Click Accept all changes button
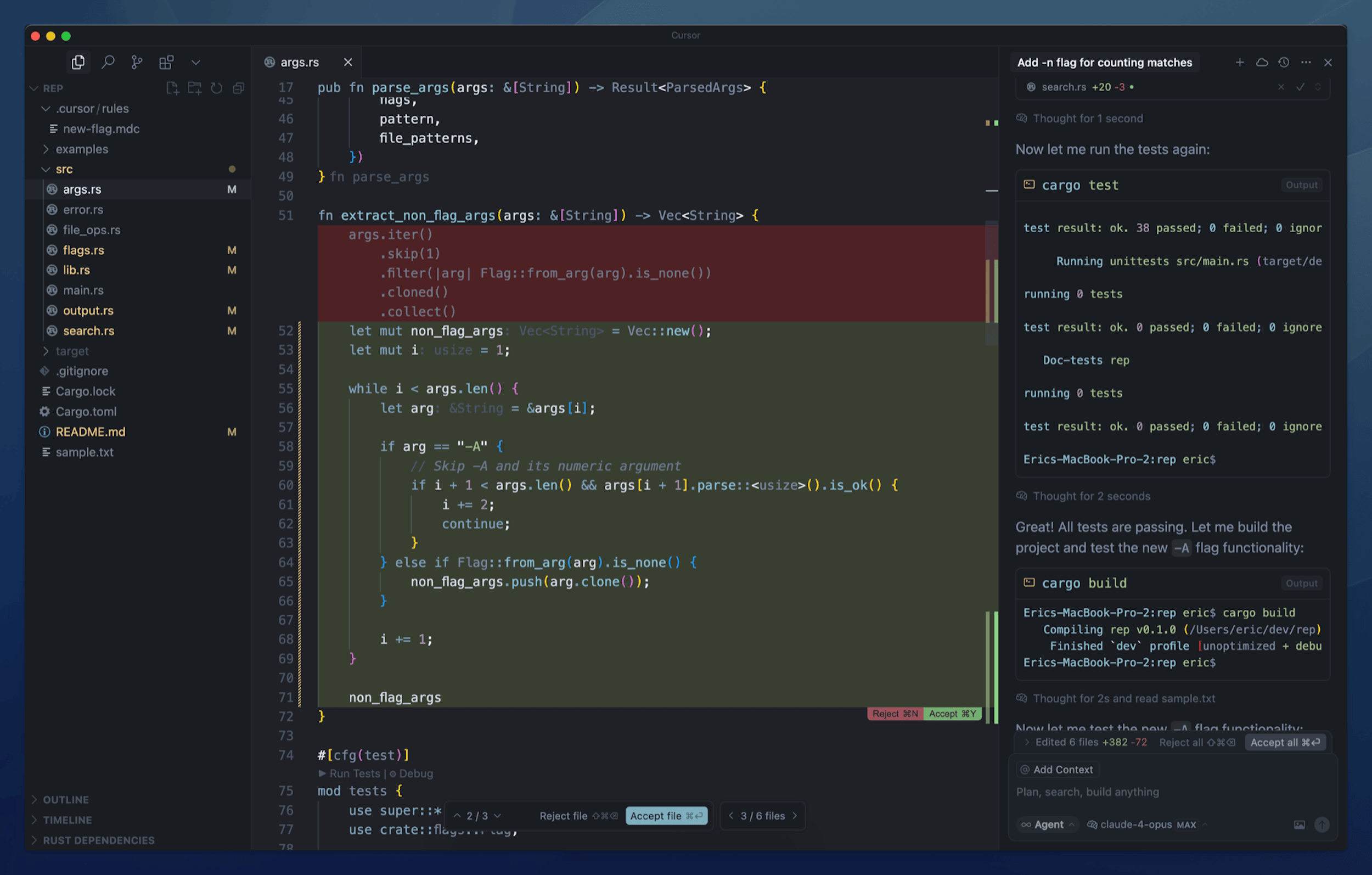 1285,742
